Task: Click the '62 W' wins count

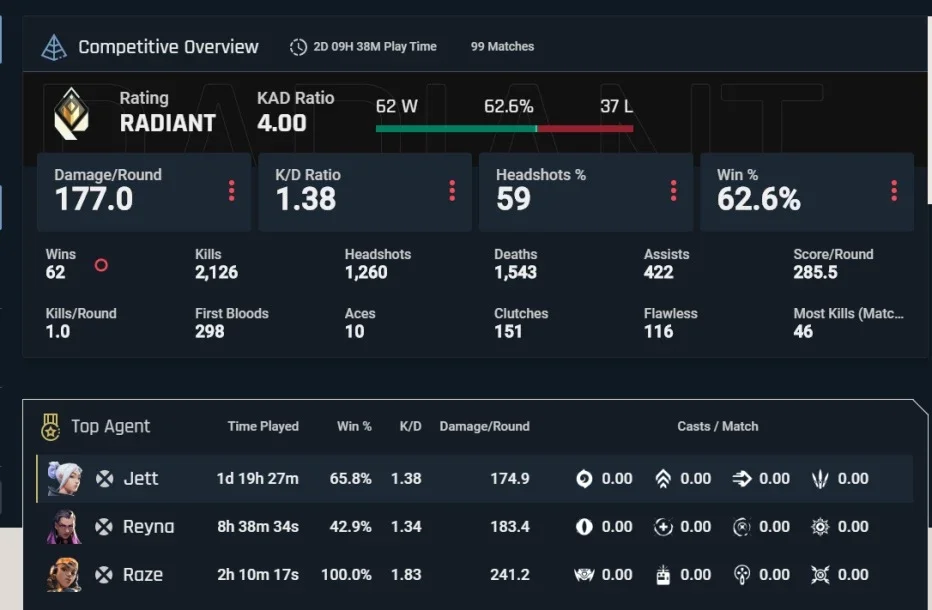Action: (396, 106)
